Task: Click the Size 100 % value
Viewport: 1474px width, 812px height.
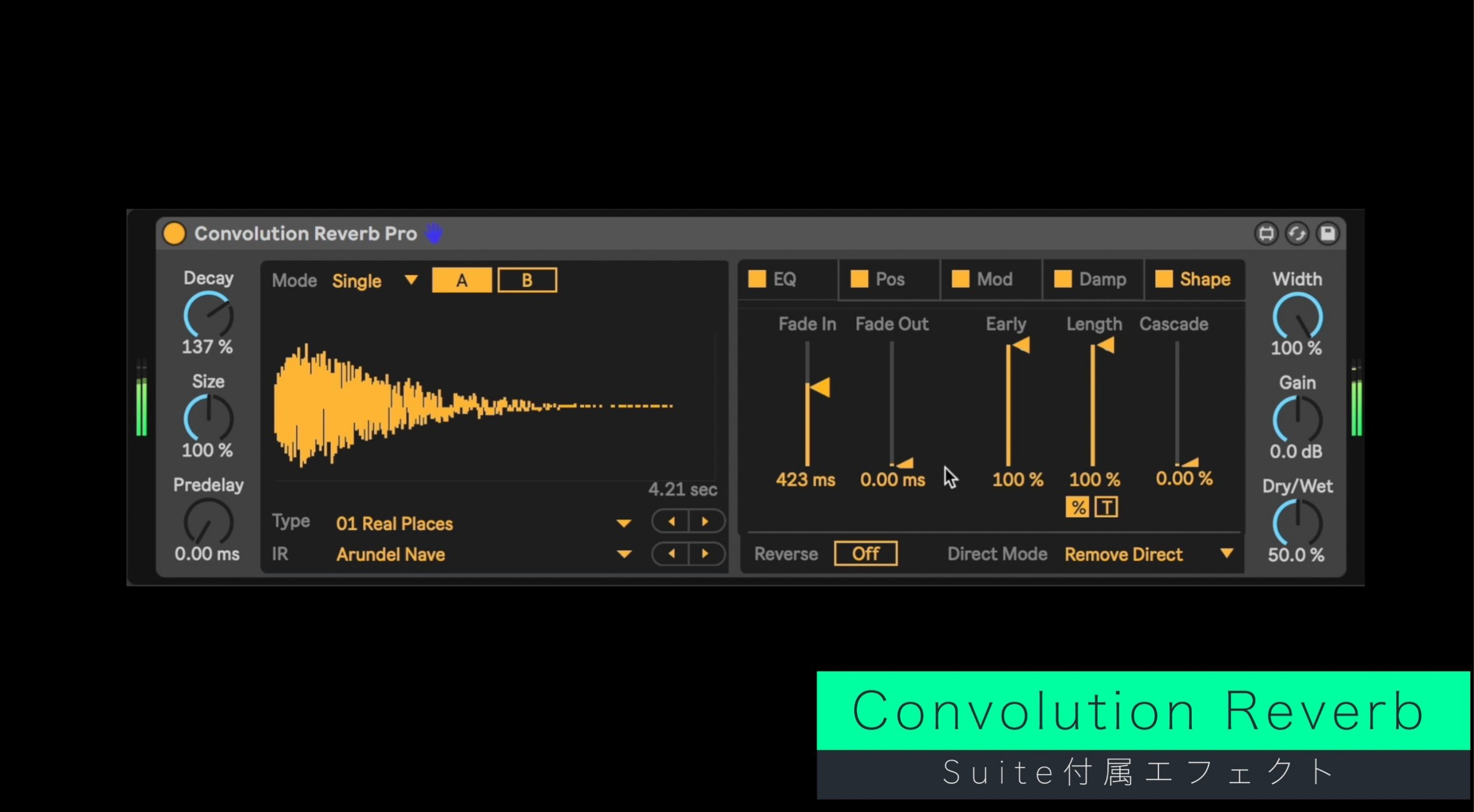Action: (x=207, y=450)
